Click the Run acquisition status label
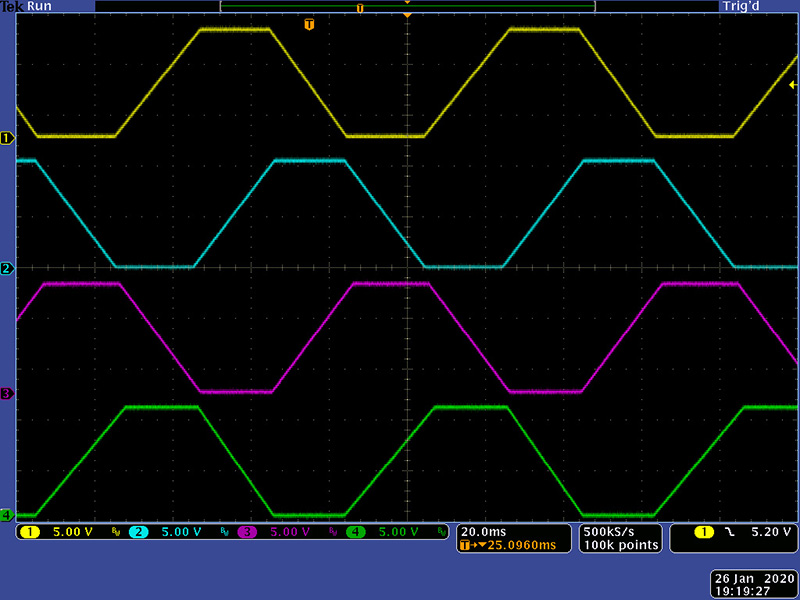800x600 pixels. [39, 6]
